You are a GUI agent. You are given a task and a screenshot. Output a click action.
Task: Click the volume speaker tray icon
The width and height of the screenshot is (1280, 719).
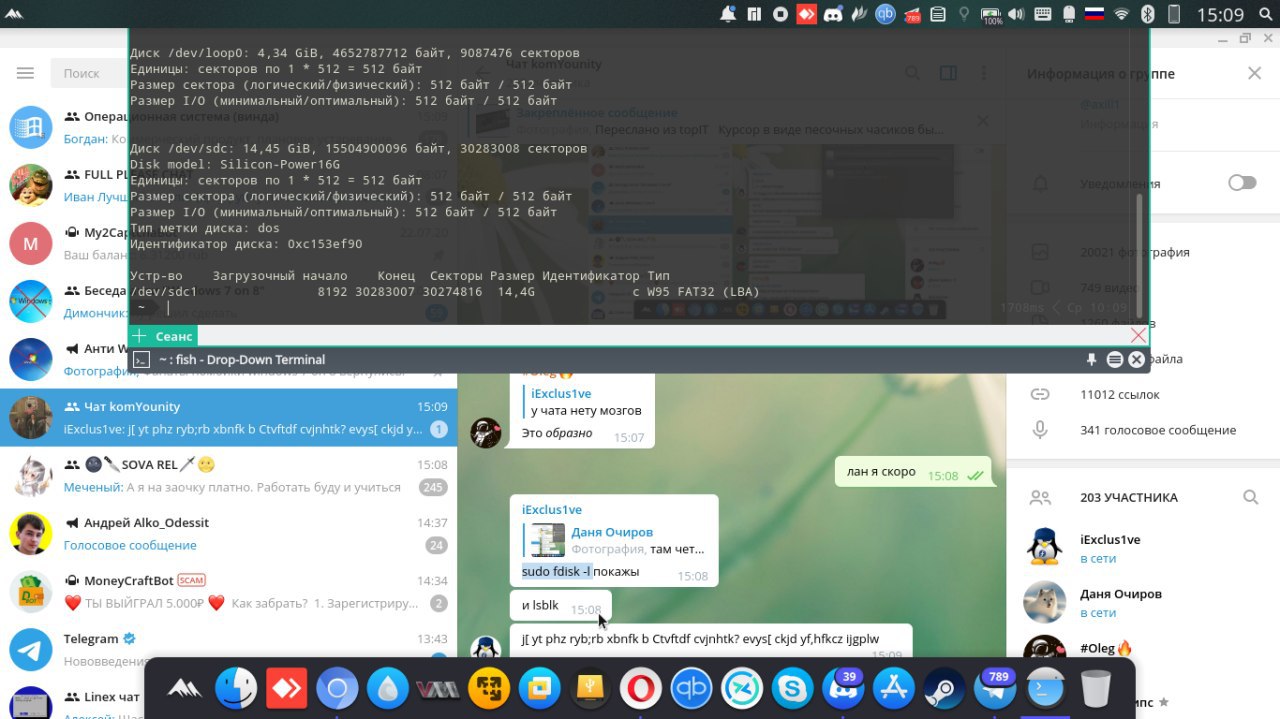point(1017,14)
